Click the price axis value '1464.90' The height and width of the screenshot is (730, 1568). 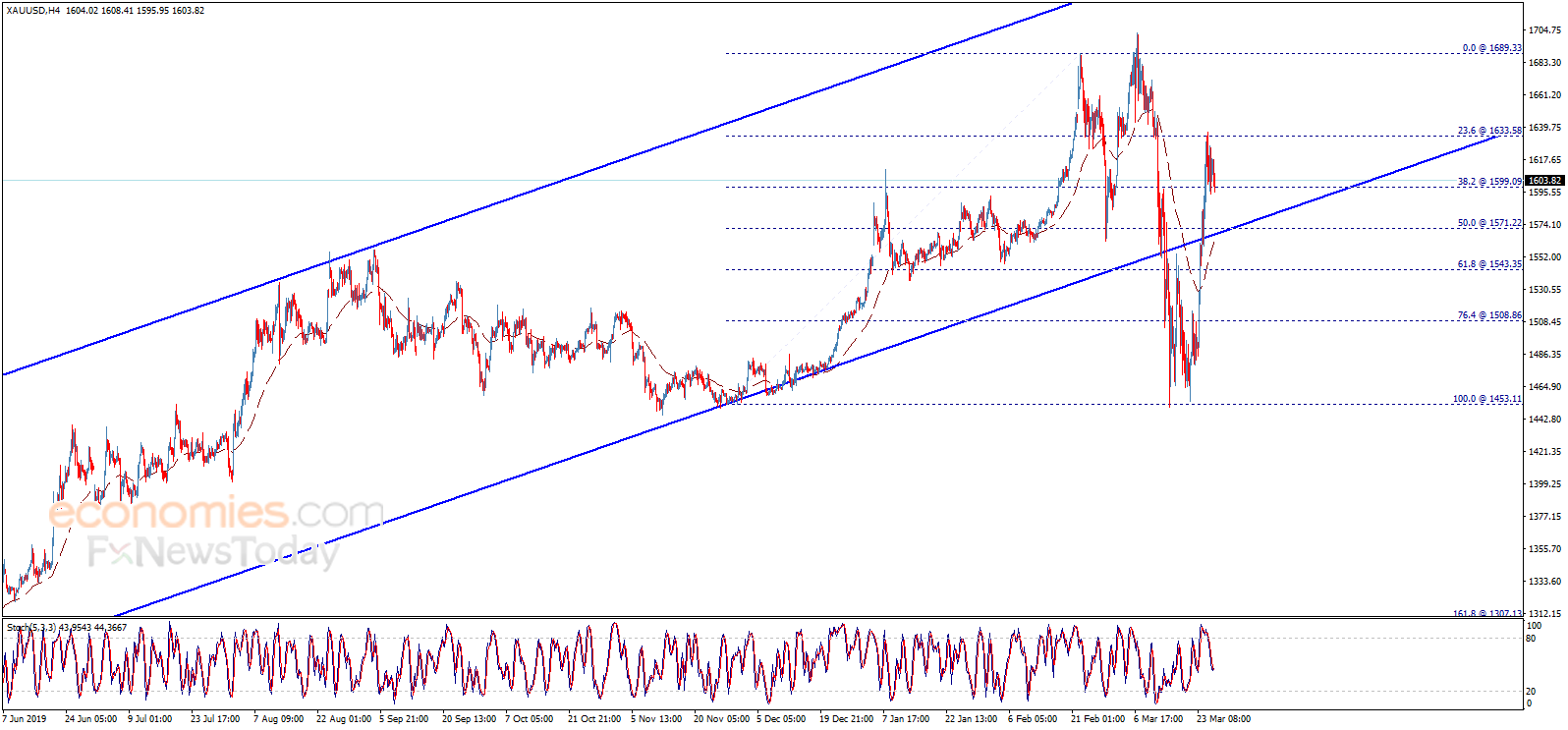click(x=1544, y=387)
